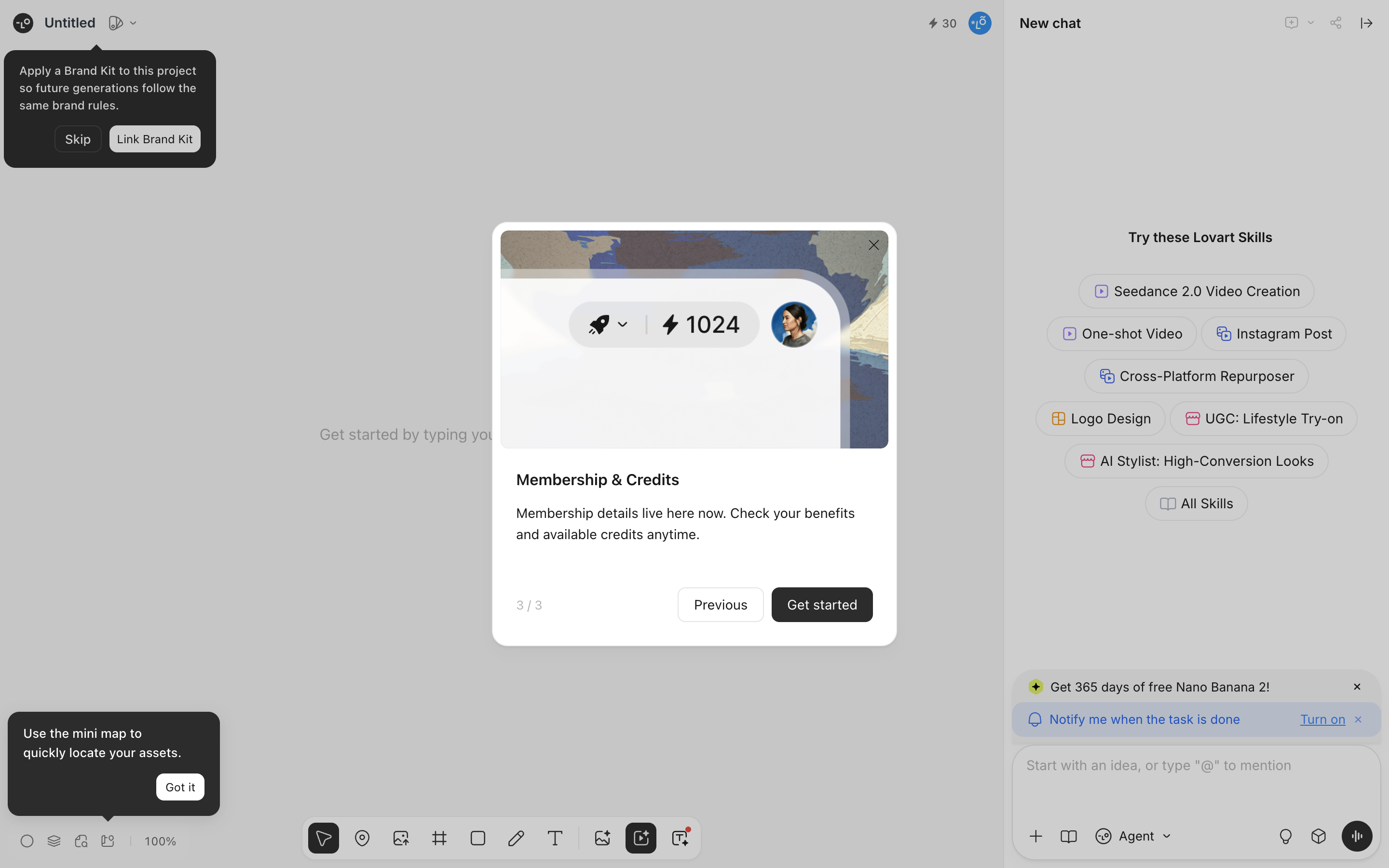Click the circle icon in bottom-left status bar
Viewport: 1389px width, 868px height.
27,841
